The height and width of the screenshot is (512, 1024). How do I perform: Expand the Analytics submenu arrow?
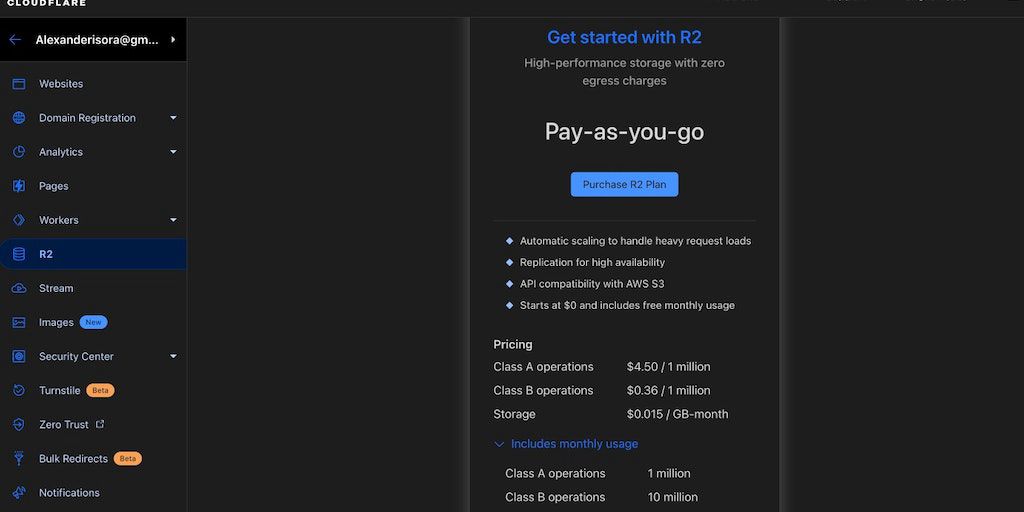click(x=173, y=152)
